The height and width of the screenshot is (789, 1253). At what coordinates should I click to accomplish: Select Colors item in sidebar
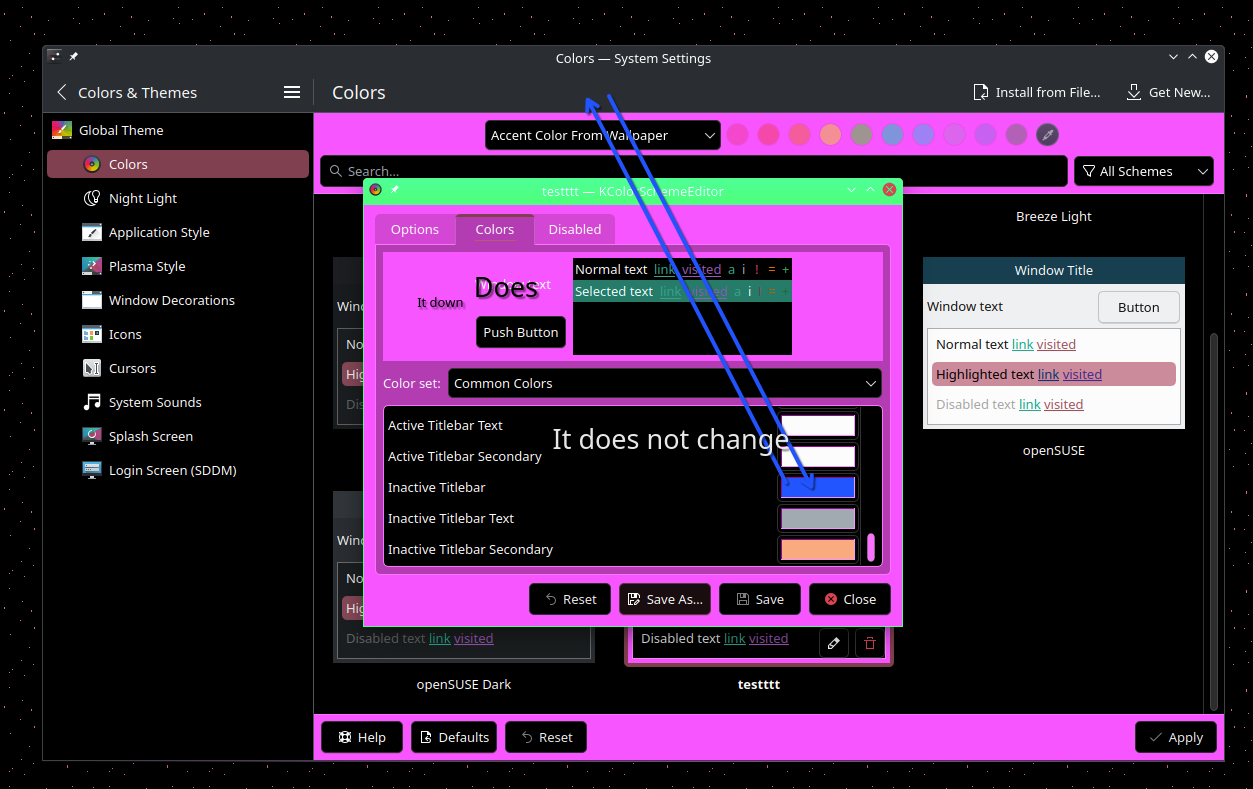point(178,164)
